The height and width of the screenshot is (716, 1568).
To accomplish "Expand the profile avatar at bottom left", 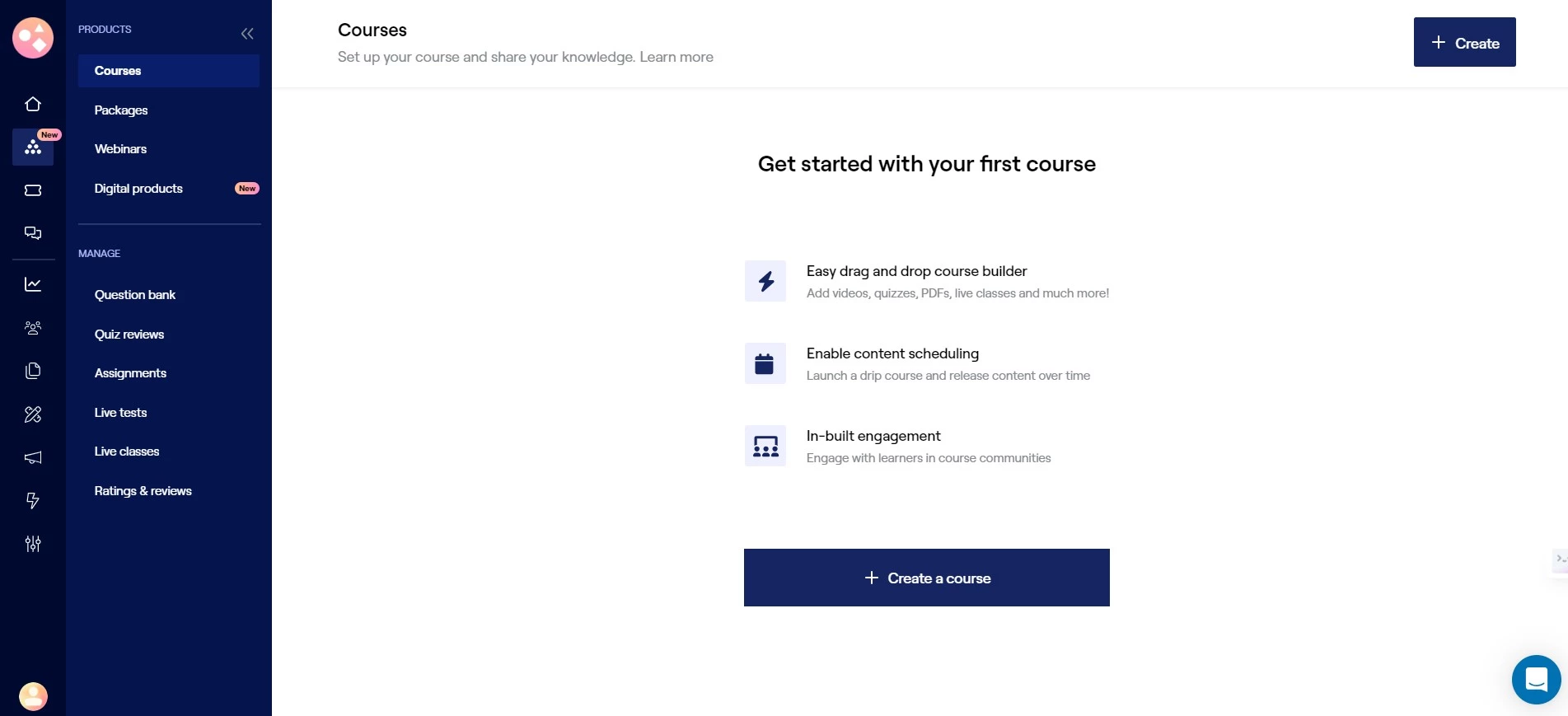I will point(33,696).
